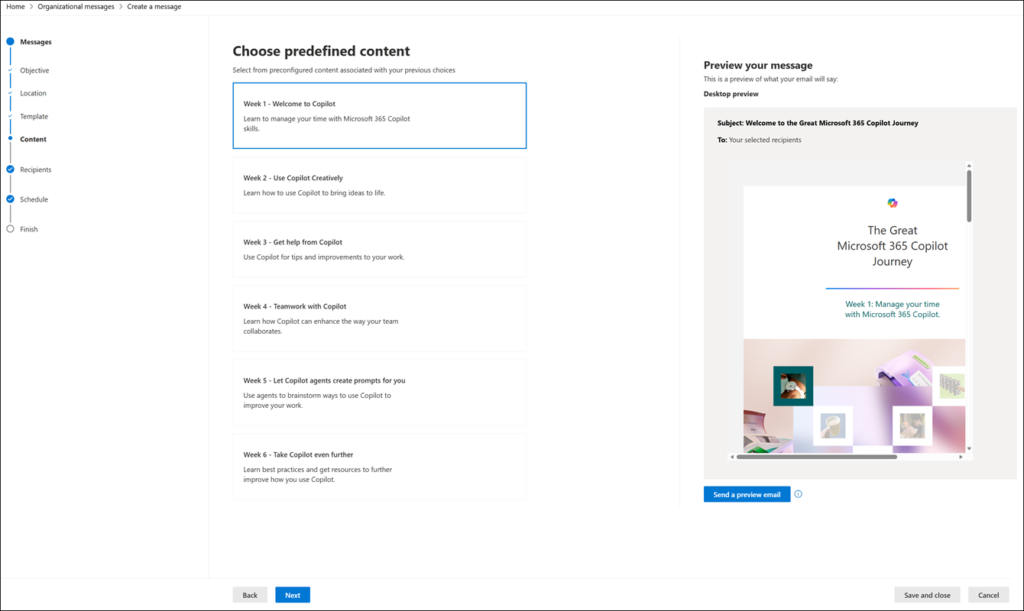
Task: Select the Week 6 - Take Copilot even further card
Action: (x=379, y=467)
